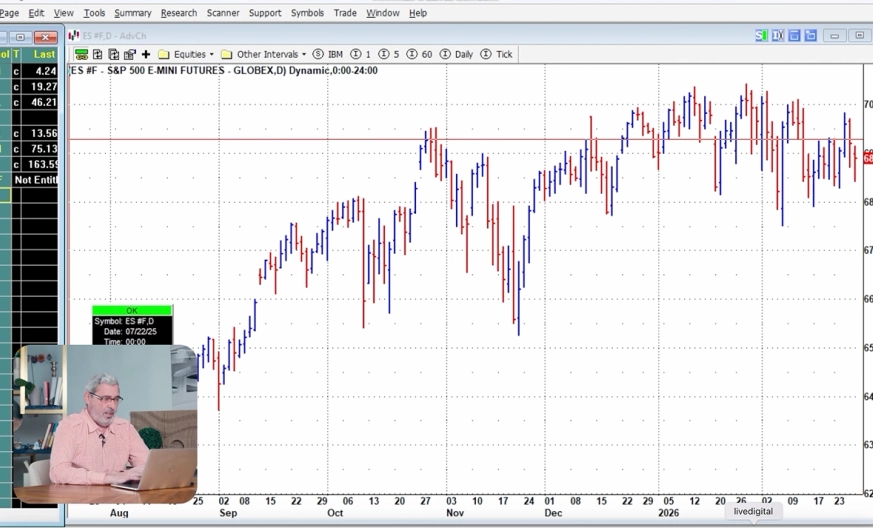Select the 60 minute interval

click(419, 54)
